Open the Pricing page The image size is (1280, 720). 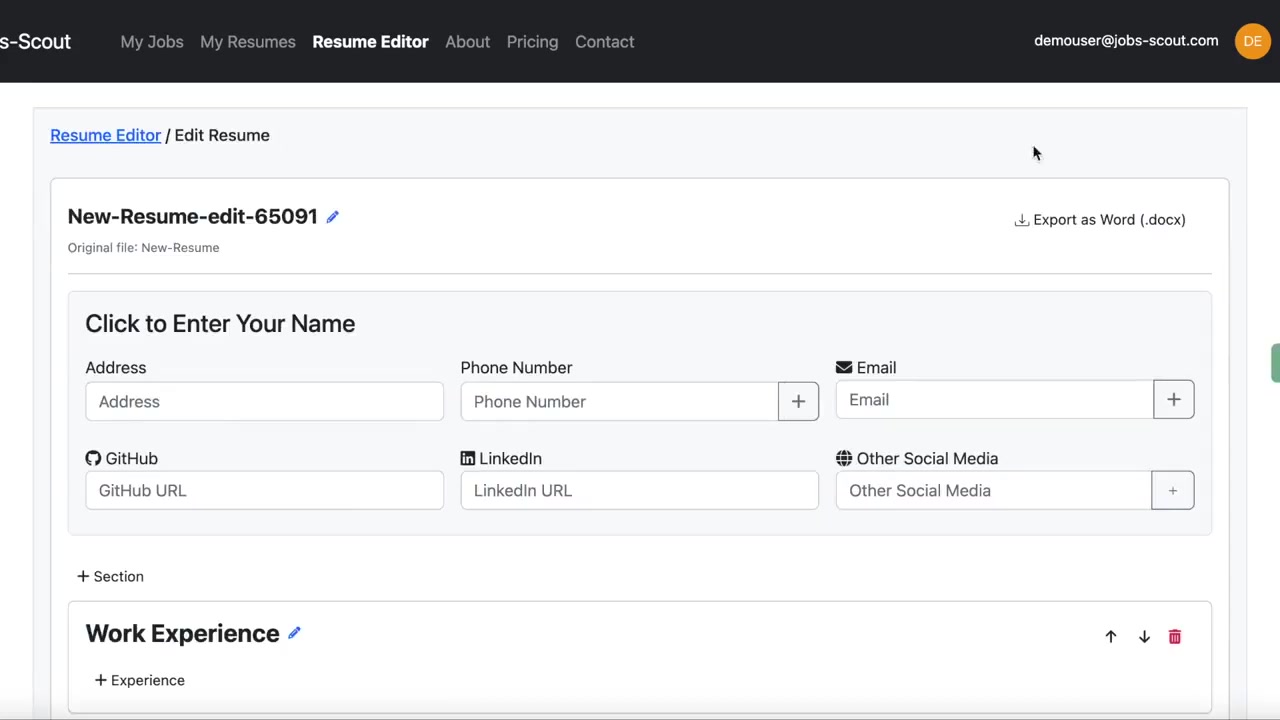(532, 42)
